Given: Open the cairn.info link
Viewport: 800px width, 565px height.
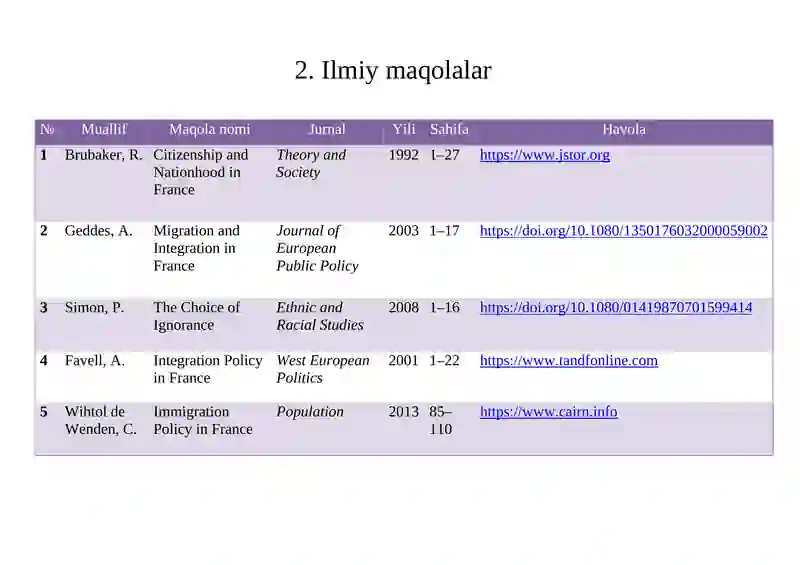Looking at the screenshot, I should pyautogui.click(x=548, y=412).
